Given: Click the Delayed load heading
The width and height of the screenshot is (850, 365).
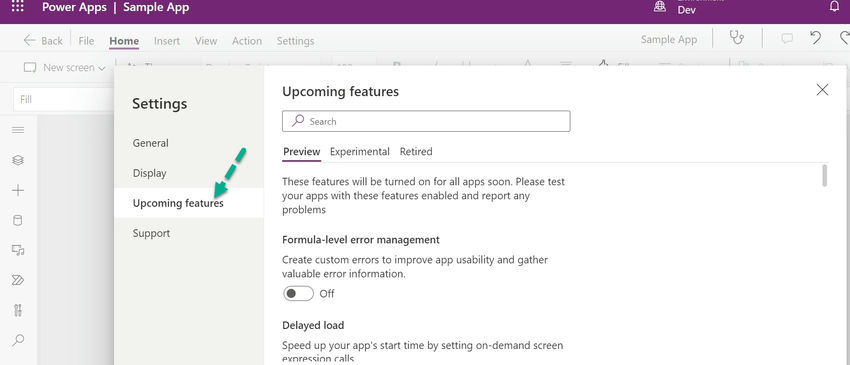Looking at the screenshot, I should click(x=313, y=325).
